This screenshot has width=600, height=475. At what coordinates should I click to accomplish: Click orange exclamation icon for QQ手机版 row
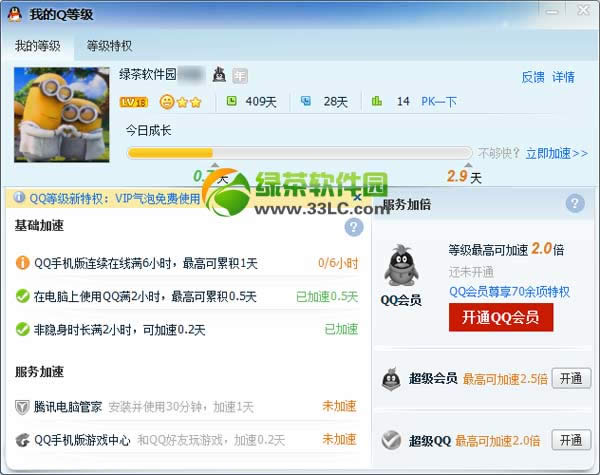pos(23,263)
